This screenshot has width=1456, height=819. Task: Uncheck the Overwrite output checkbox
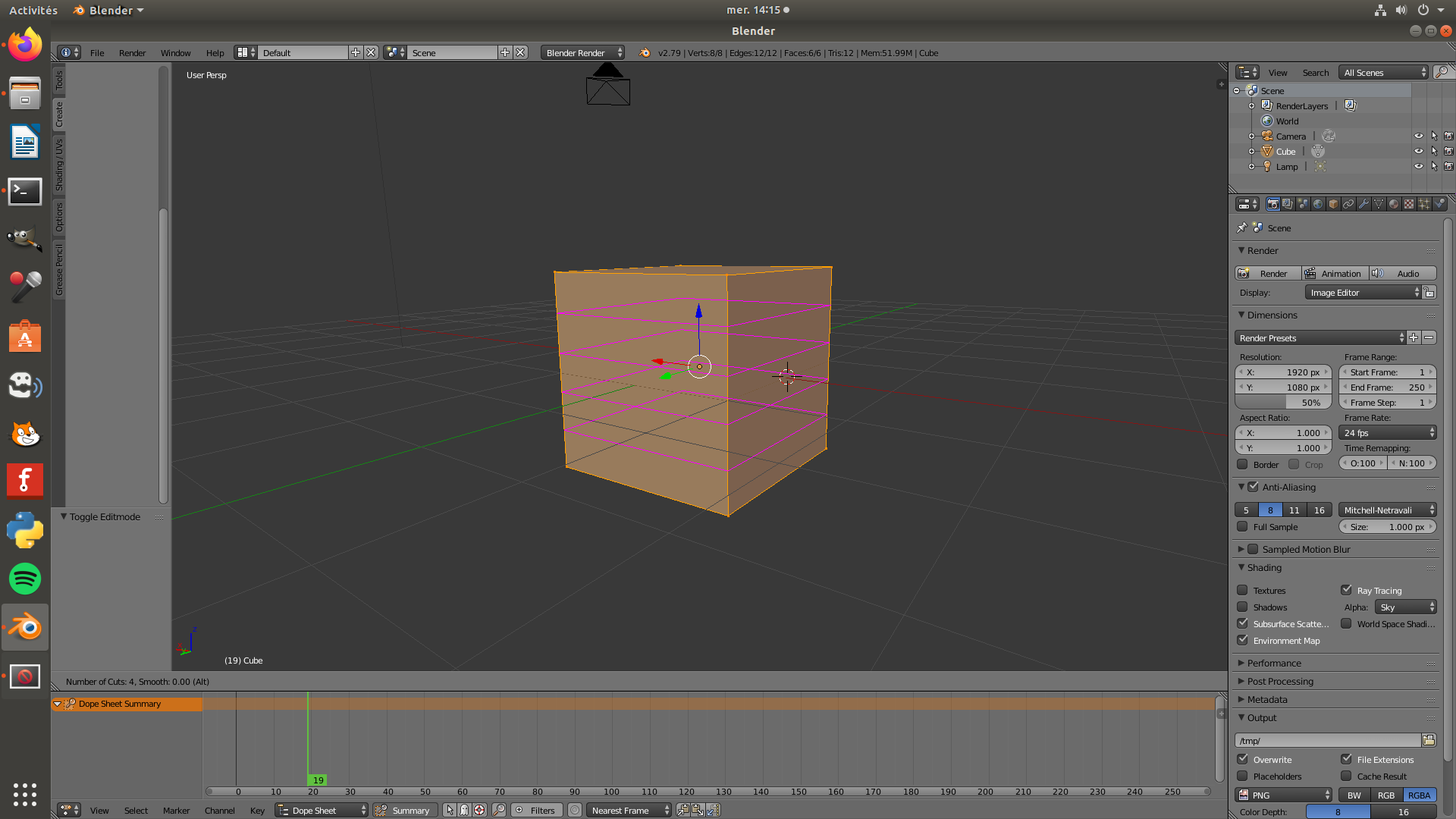click(x=1242, y=759)
